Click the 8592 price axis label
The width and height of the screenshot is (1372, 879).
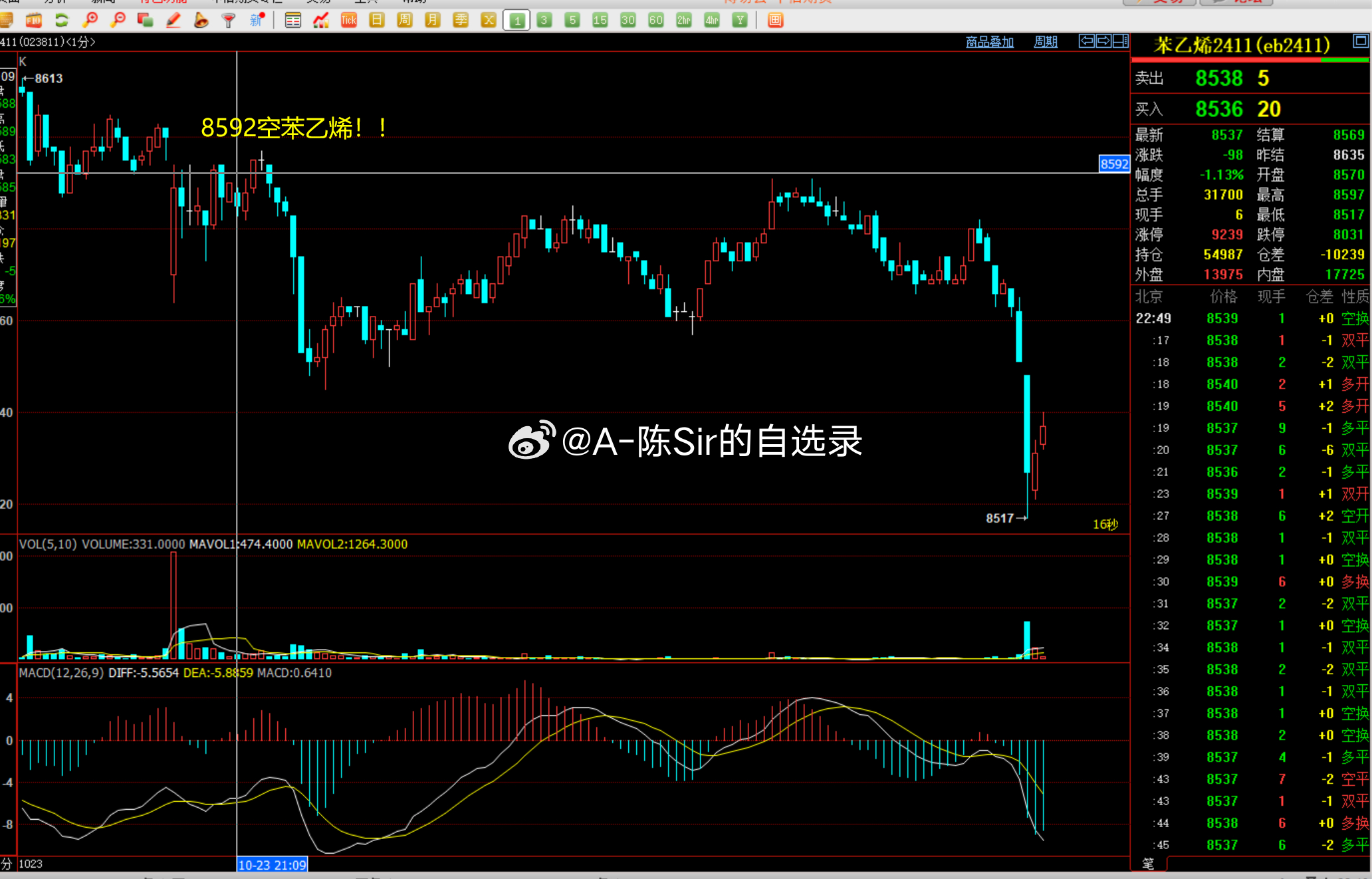[x=1114, y=164]
